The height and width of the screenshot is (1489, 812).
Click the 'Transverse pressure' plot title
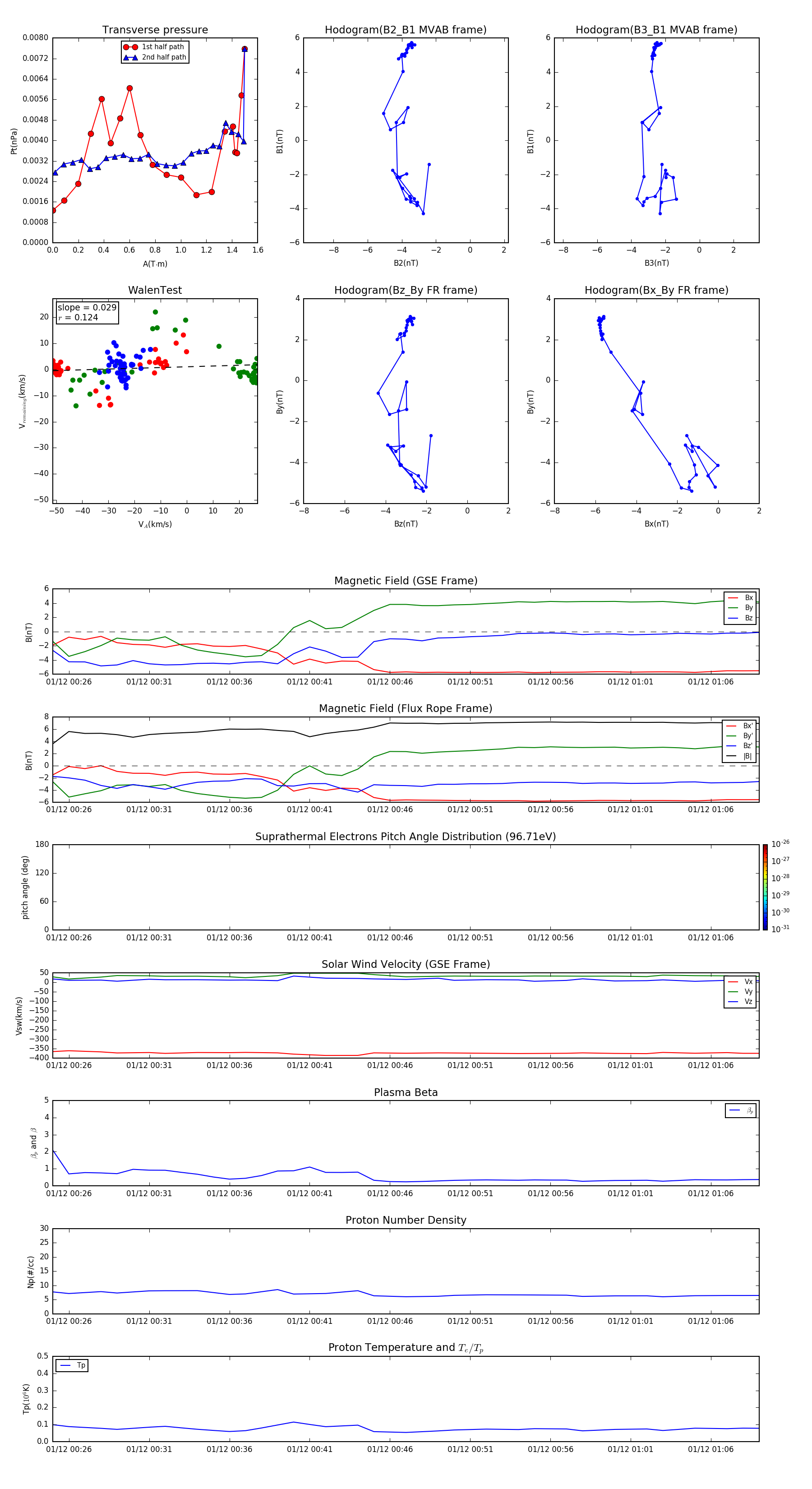point(155,30)
